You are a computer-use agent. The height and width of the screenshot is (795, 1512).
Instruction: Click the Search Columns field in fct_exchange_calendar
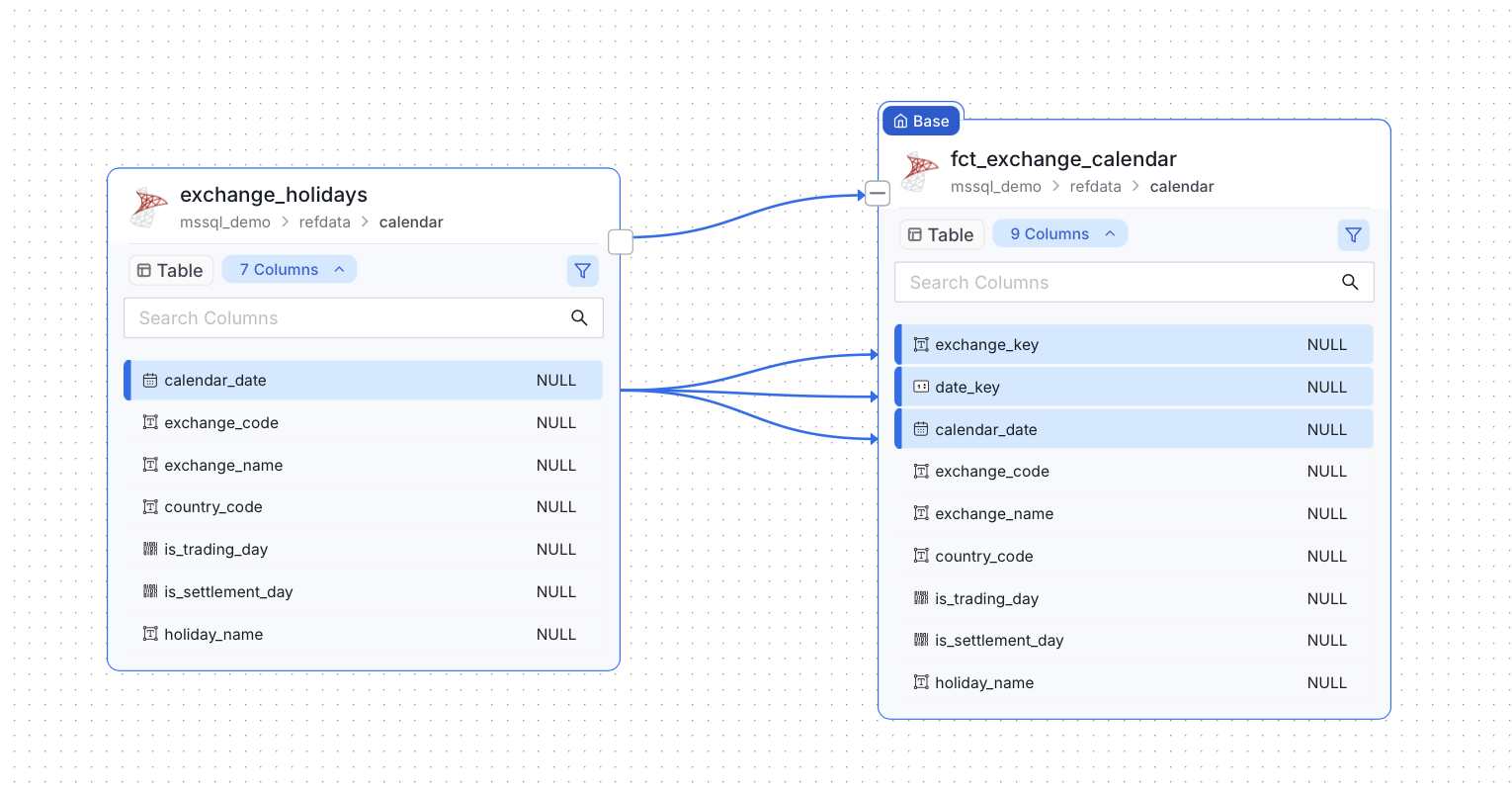coord(1134,282)
